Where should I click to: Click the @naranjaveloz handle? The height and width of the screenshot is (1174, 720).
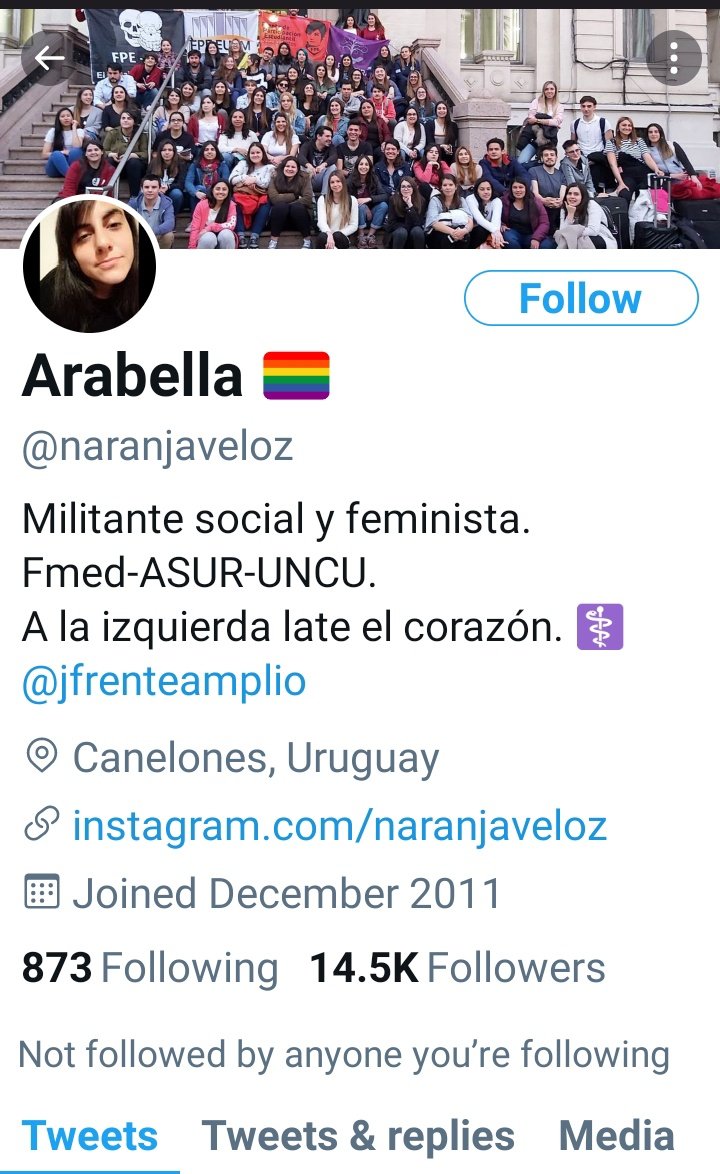pos(157,447)
